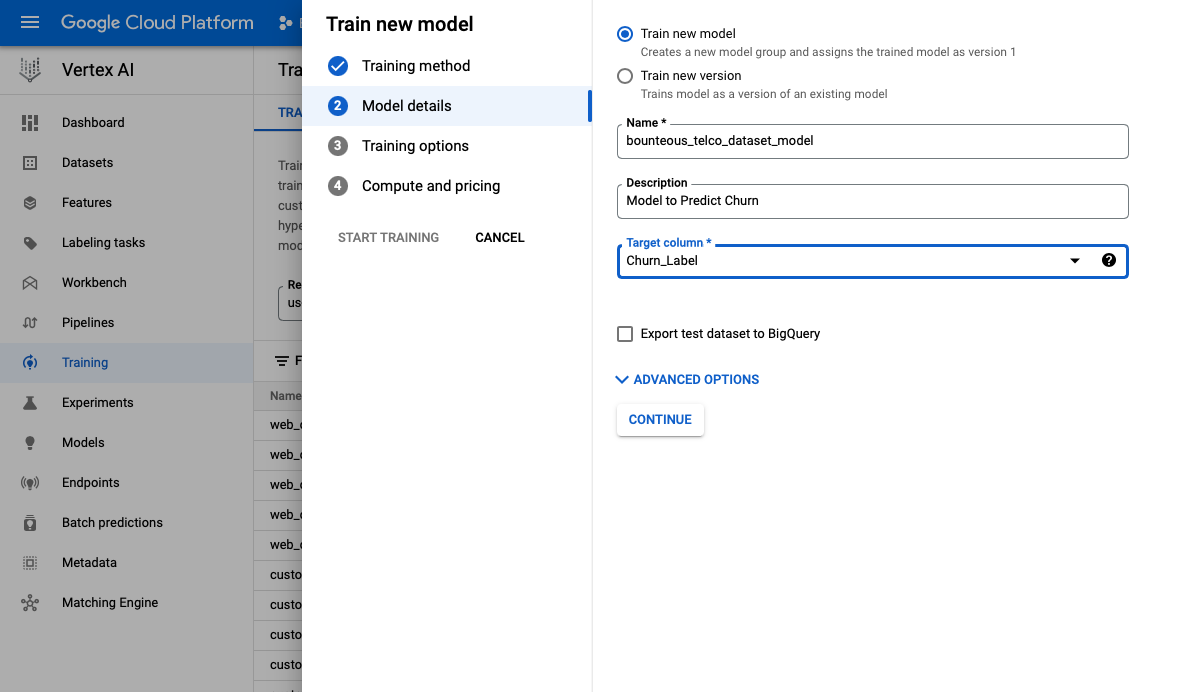The image size is (1182, 692).
Task: Open Models in the sidebar
Action: point(127,442)
